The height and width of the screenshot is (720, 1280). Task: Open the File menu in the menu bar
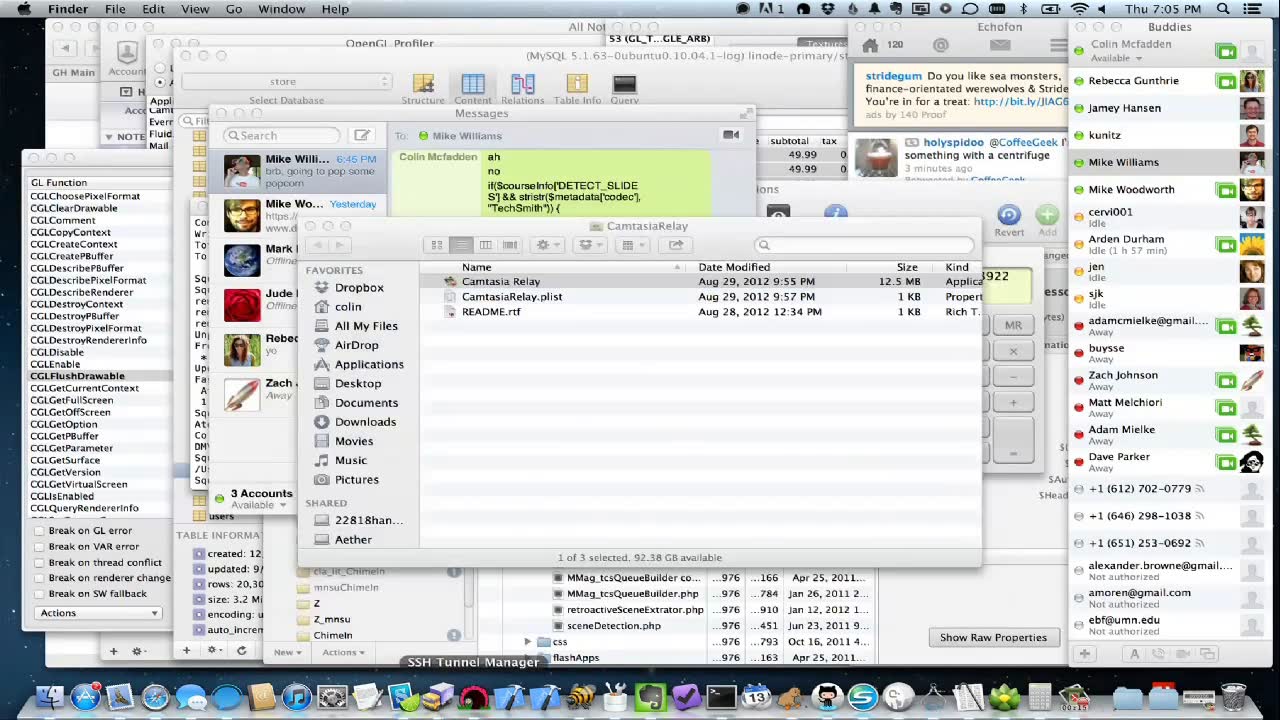click(x=115, y=9)
